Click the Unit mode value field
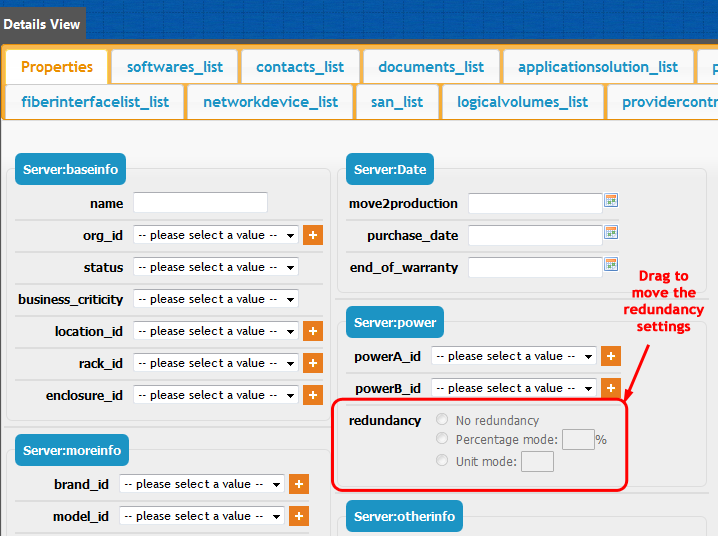 [x=537, y=461]
